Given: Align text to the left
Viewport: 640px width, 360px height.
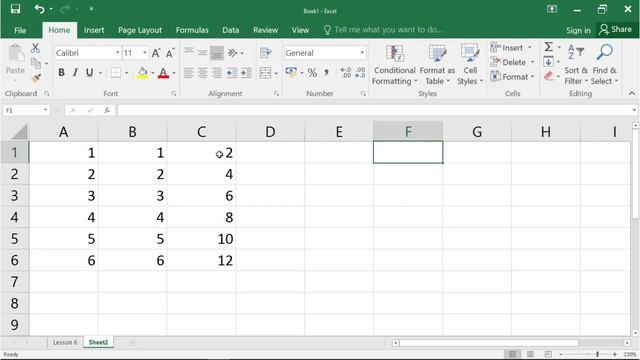Looking at the screenshot, I should pos(189,73).
